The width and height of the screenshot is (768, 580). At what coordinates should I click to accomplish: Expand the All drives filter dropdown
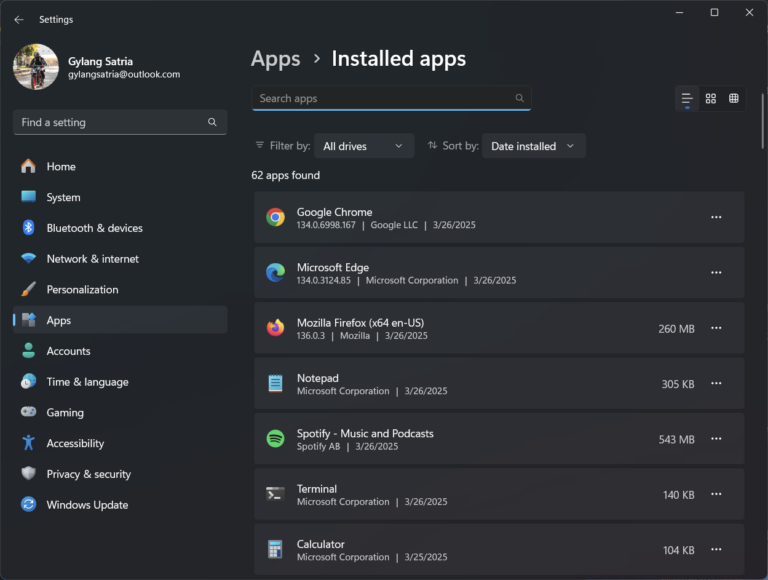[363, 146]
